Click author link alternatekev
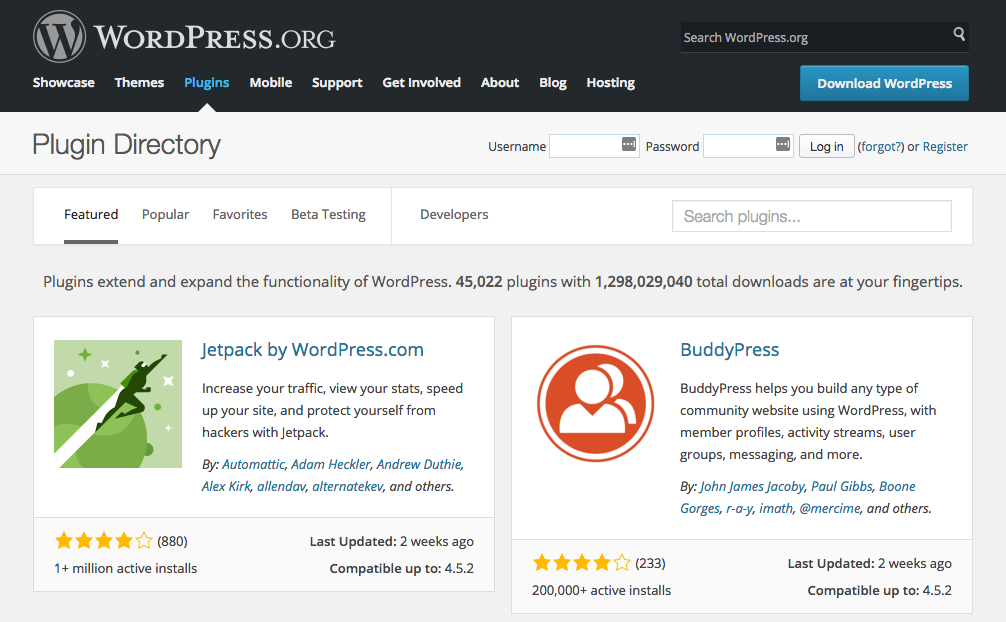The height and width of the screenshot is (622, 1006). 348,486
